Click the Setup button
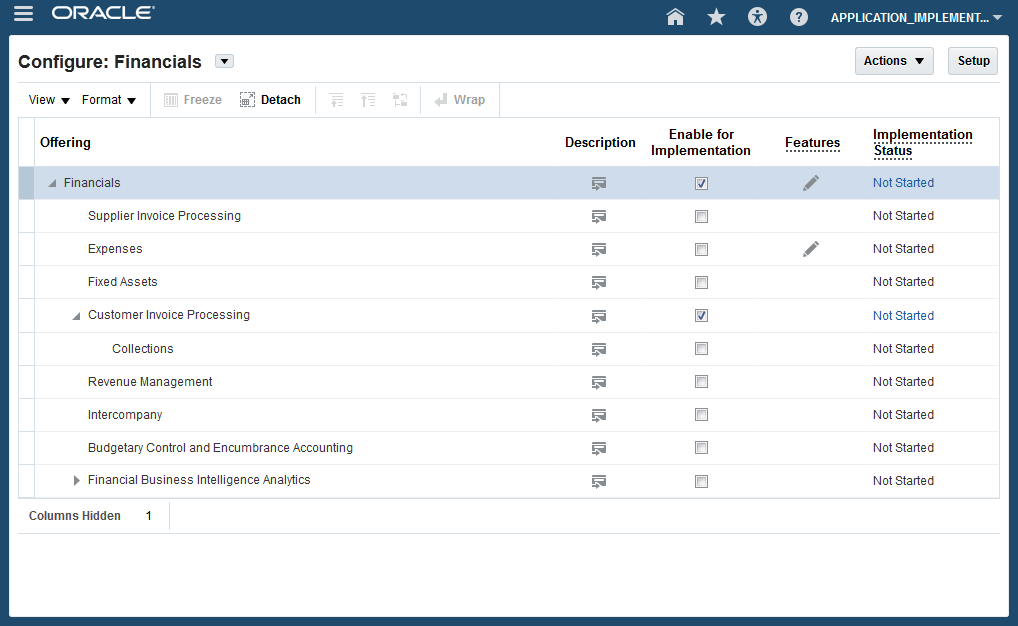The width and height of the screenshot is (1018, 626). pos(972,61)
